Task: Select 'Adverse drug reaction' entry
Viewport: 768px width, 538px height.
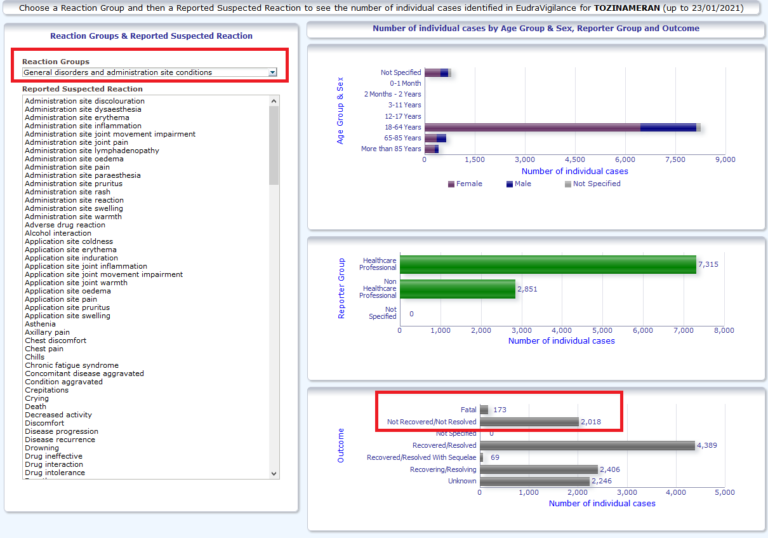Action: point(64,225)
